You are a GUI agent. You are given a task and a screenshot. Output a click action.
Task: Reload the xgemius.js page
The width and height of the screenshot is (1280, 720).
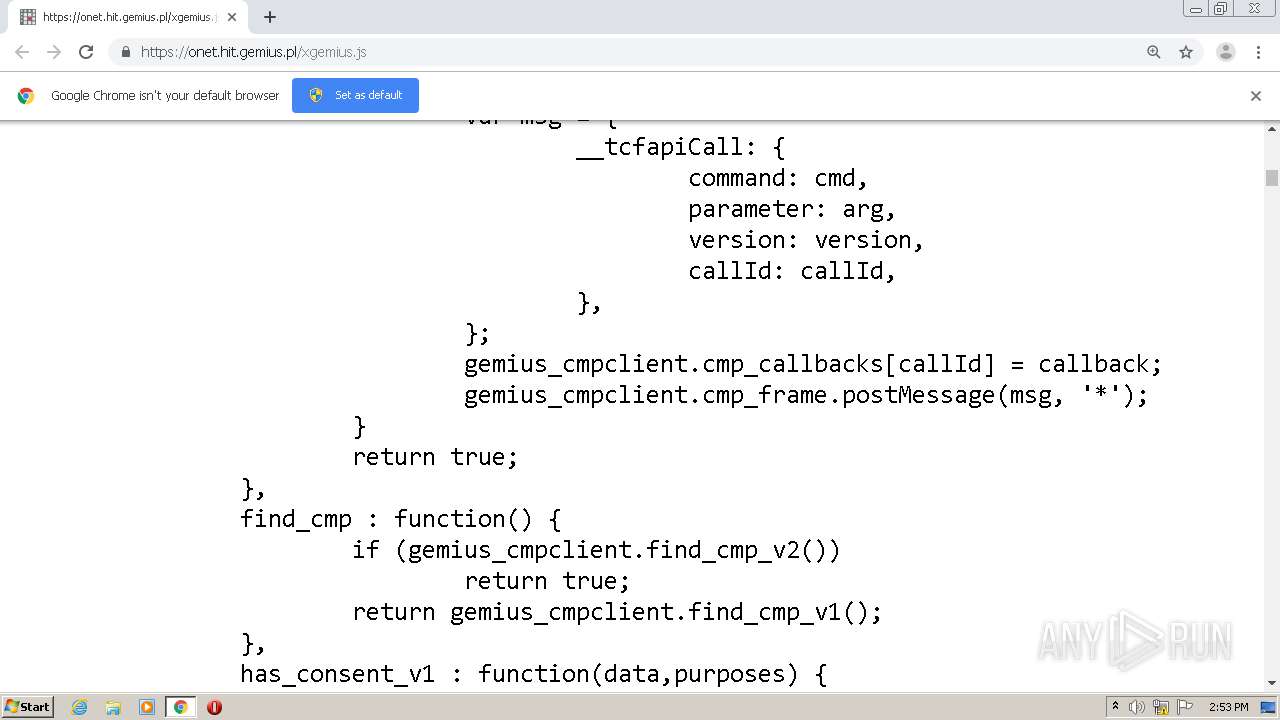86,52
